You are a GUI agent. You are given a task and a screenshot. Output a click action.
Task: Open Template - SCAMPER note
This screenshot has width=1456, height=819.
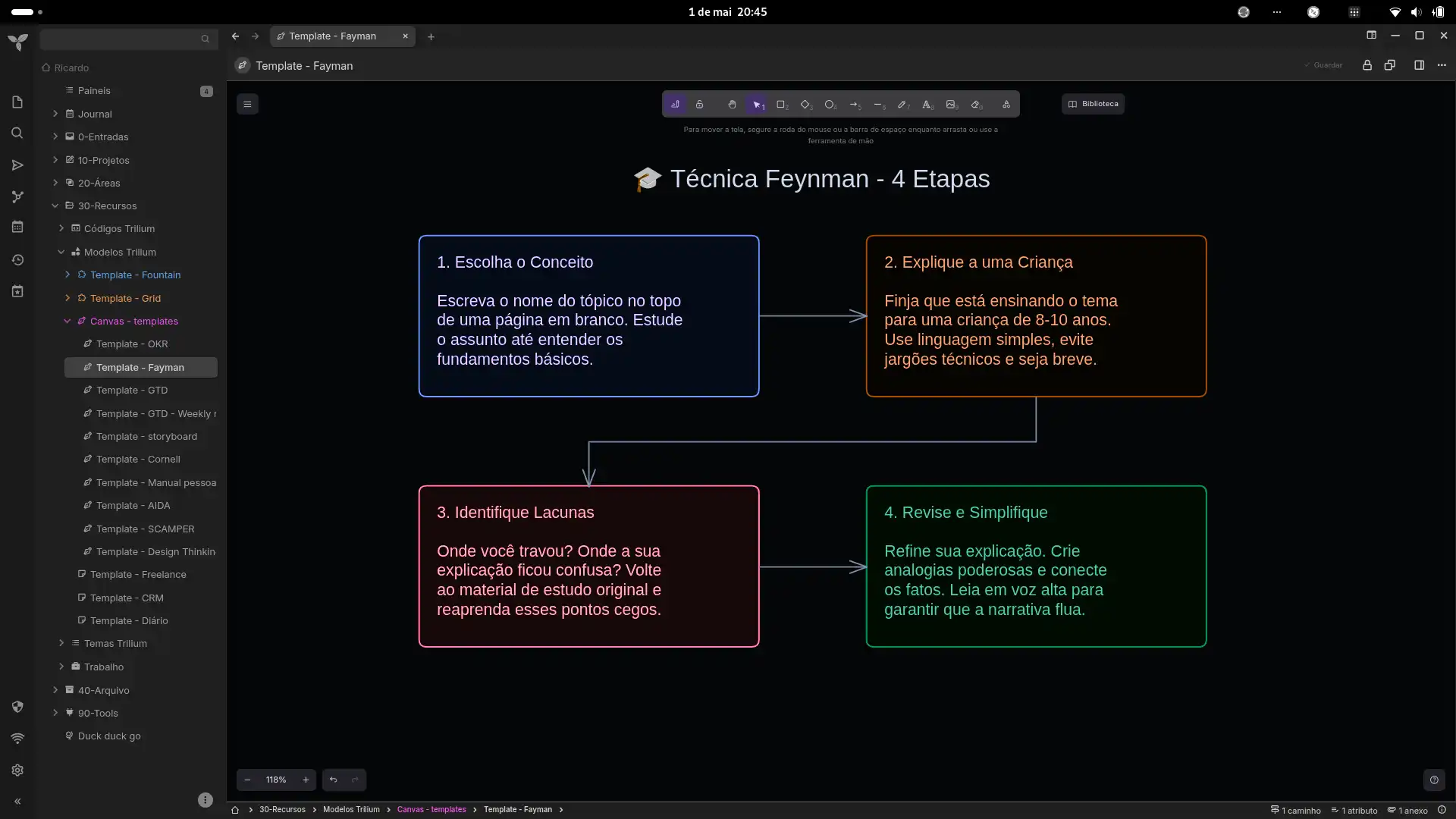(145, 529)
